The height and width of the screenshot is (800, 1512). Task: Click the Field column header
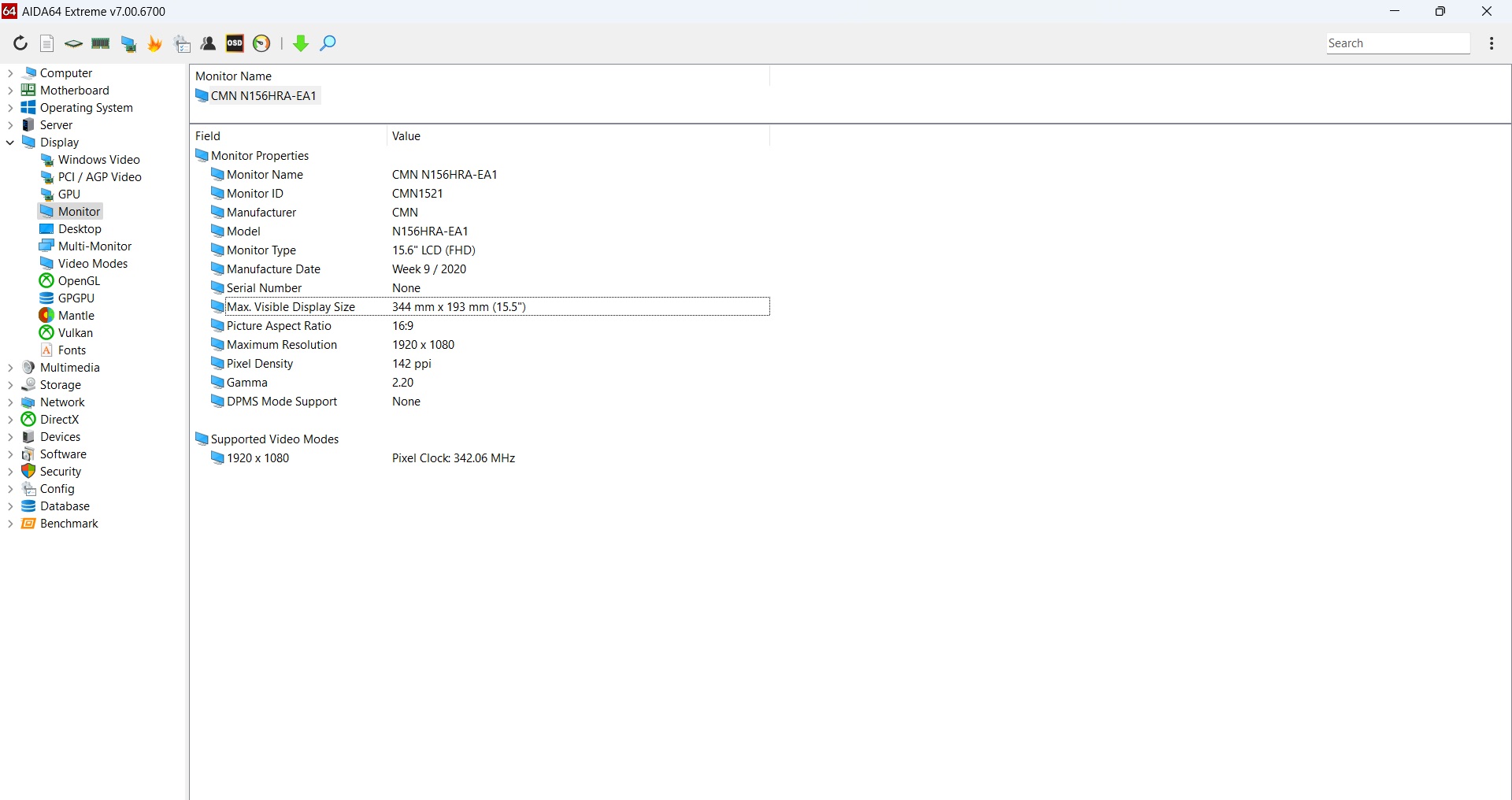[288, 136]
